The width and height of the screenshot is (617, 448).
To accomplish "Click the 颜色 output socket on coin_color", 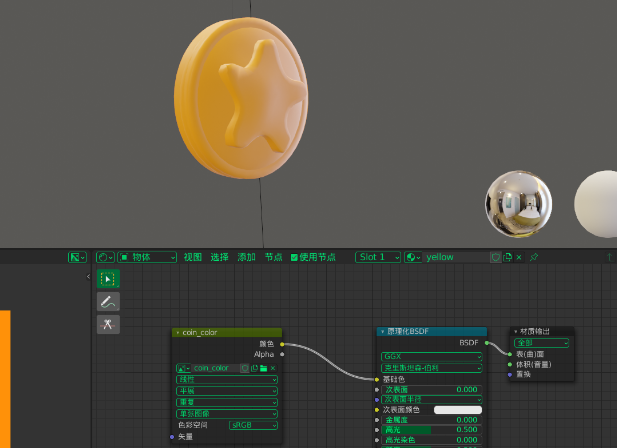I will [282, 344].
